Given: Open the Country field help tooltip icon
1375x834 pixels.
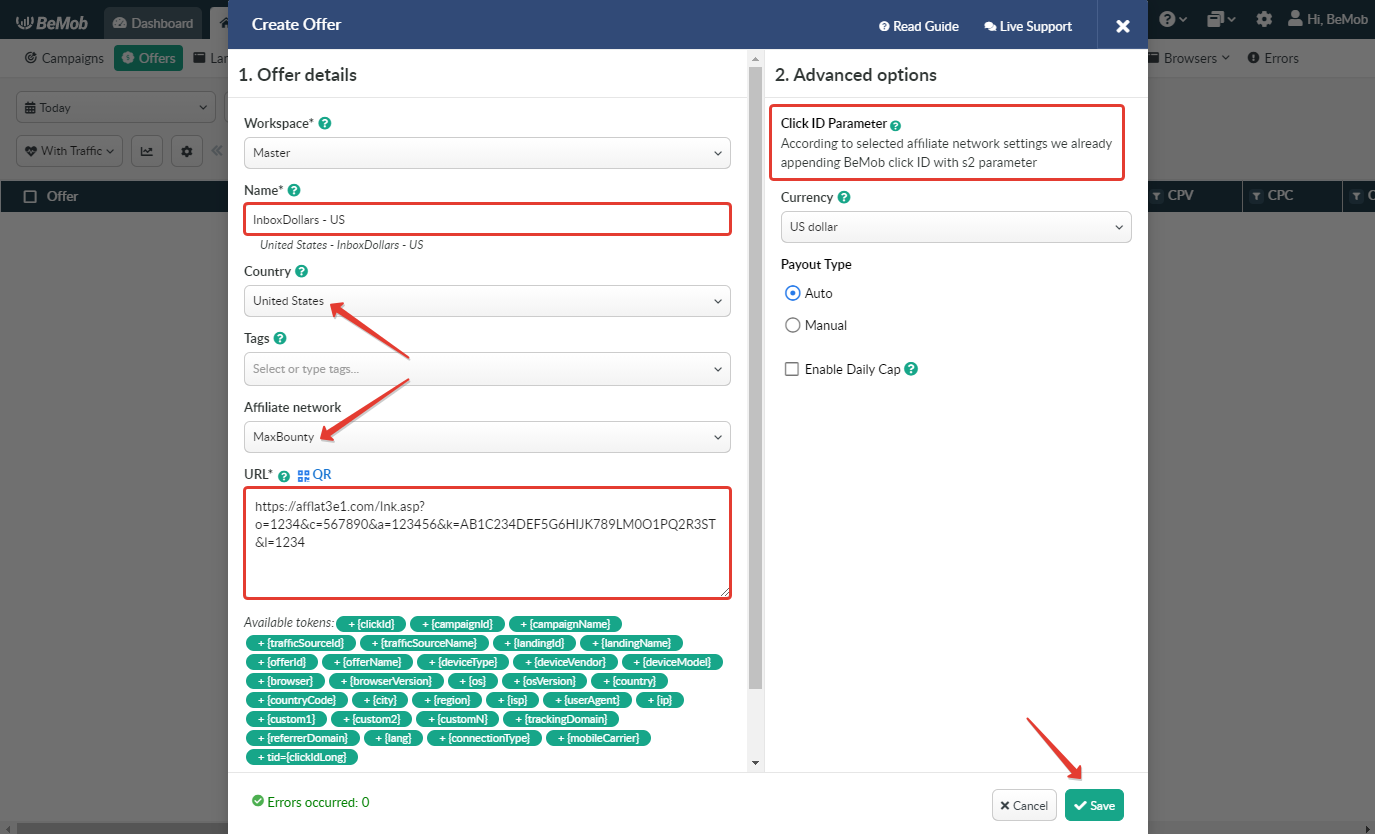Looking at the screenshot, I should pyautogui.click(x=302, y=271).
